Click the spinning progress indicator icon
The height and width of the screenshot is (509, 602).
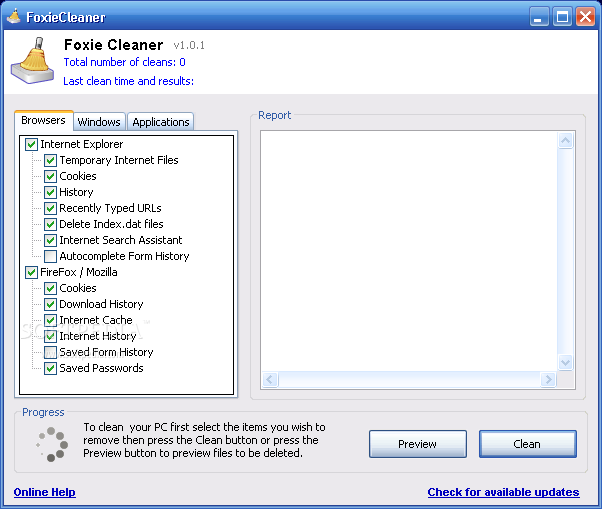[x=52, y=444]
